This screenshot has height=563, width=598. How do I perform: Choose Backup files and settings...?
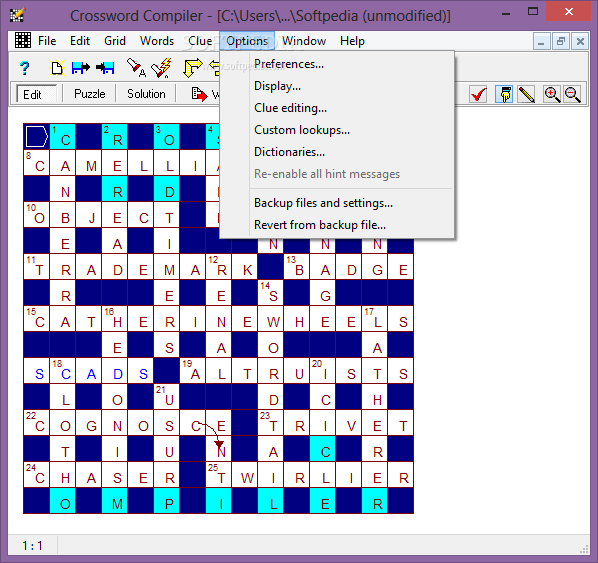click(337, 203)
